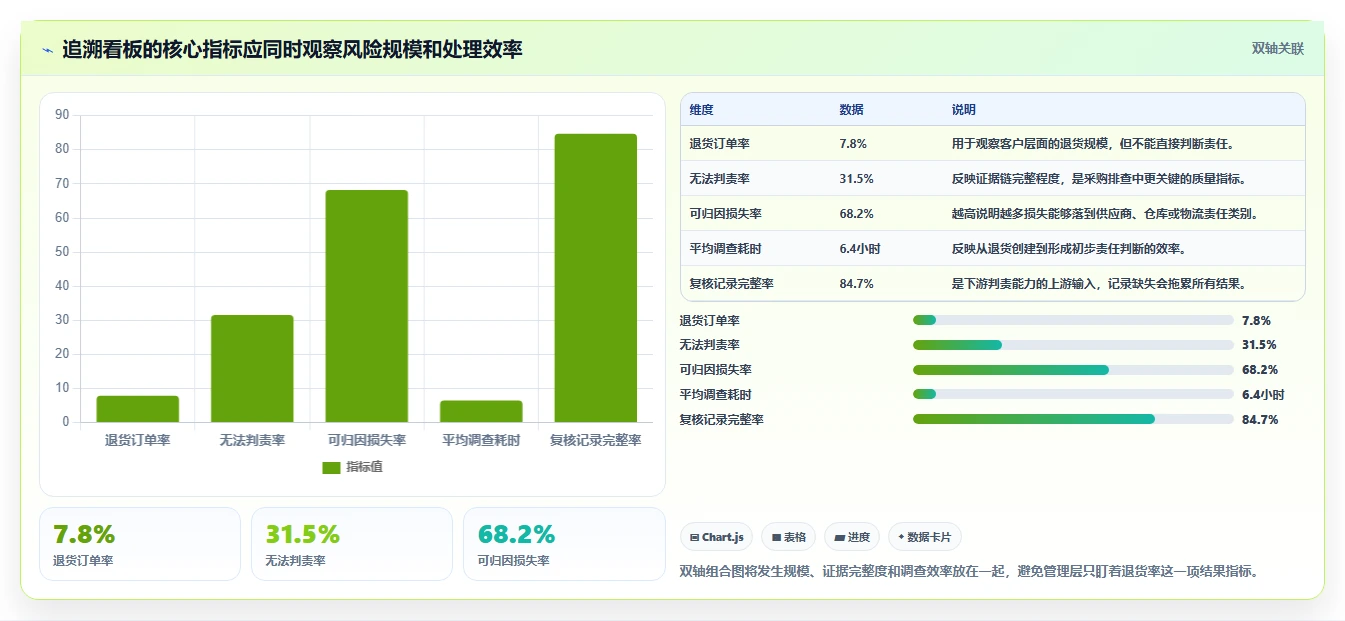Viewport: 1345px width, 621px height.
Task: Open the 31.5% 无法判责率 data card
Action: click(x=352, y=544)
